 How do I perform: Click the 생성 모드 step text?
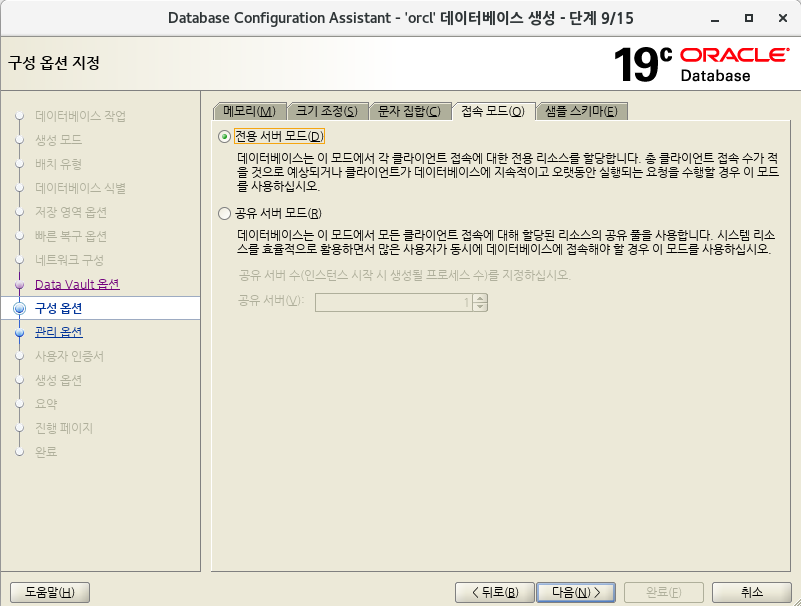tap(58, 139)
